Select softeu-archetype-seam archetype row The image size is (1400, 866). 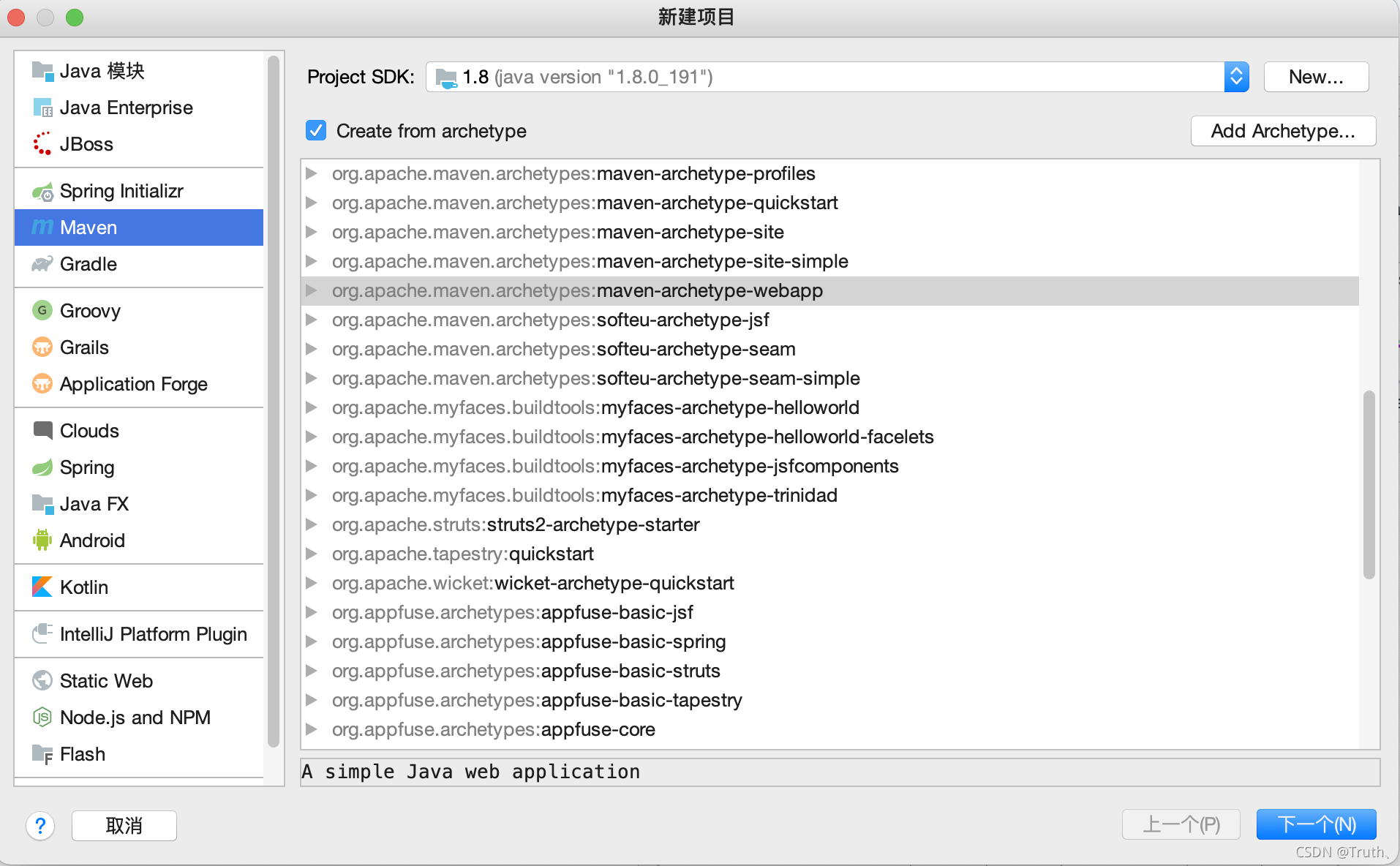pyautogui.click(x=829, y=349)
